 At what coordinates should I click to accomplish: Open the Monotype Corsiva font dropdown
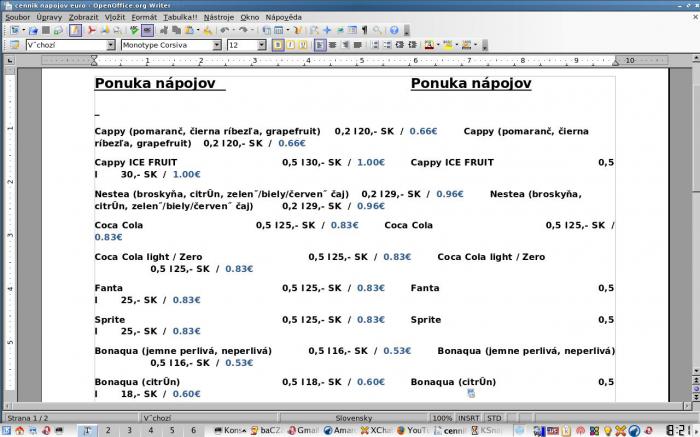217,45
